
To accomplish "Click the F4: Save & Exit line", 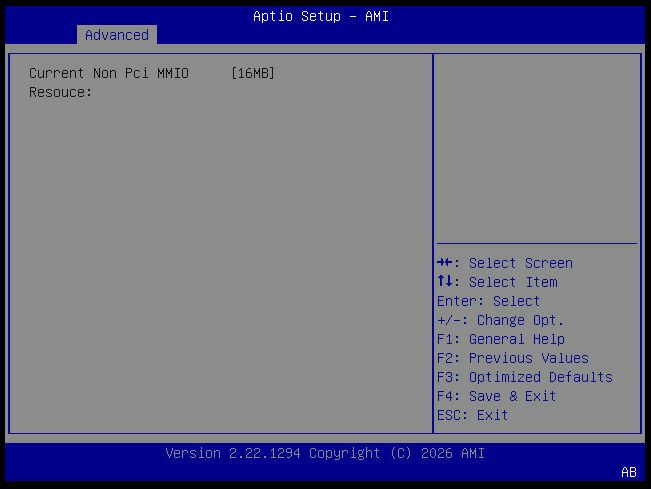I will pos(497,396).
